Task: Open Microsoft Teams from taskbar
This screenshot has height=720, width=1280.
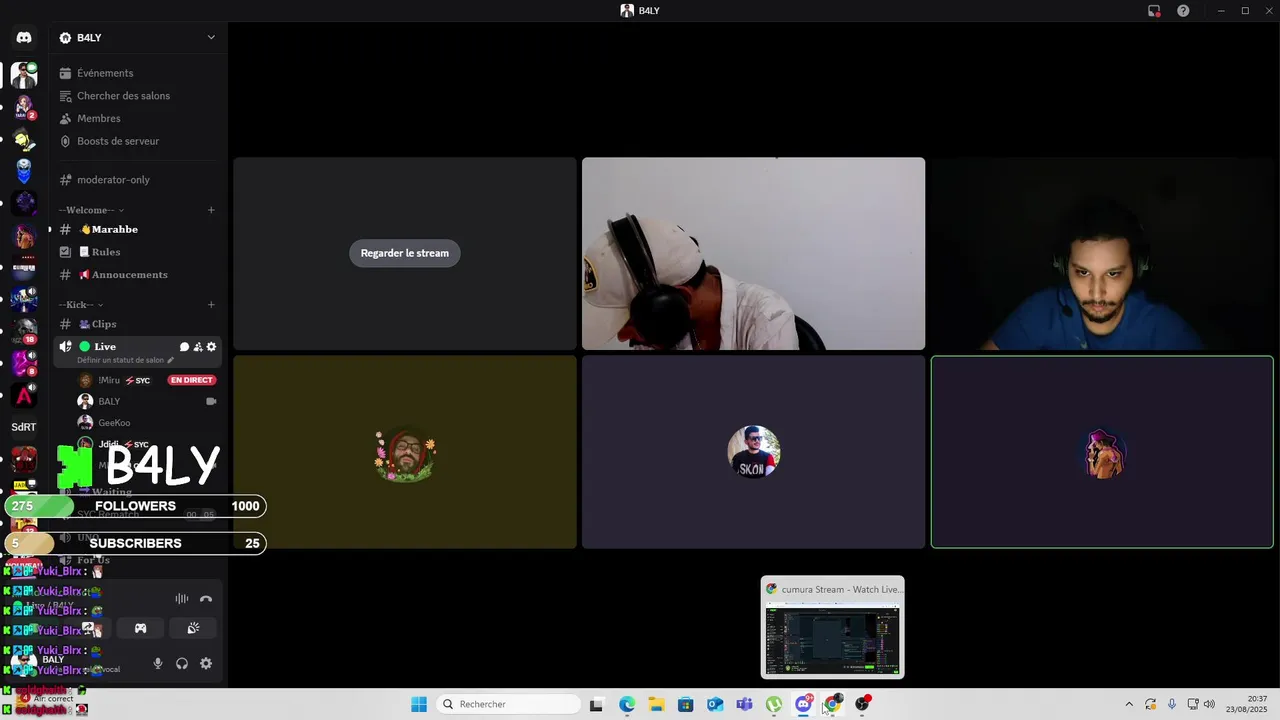Action: 744,704
